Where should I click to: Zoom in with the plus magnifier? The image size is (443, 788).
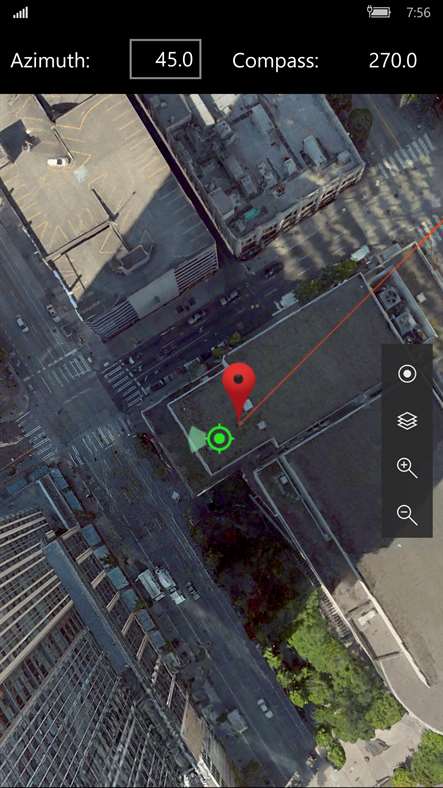pyautogui.click(x=407, y=468)
